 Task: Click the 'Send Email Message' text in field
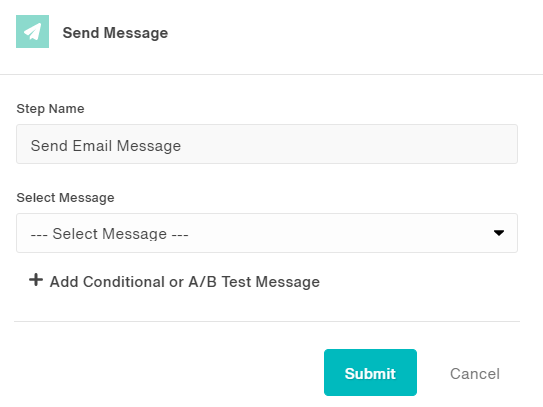point(106,146)
